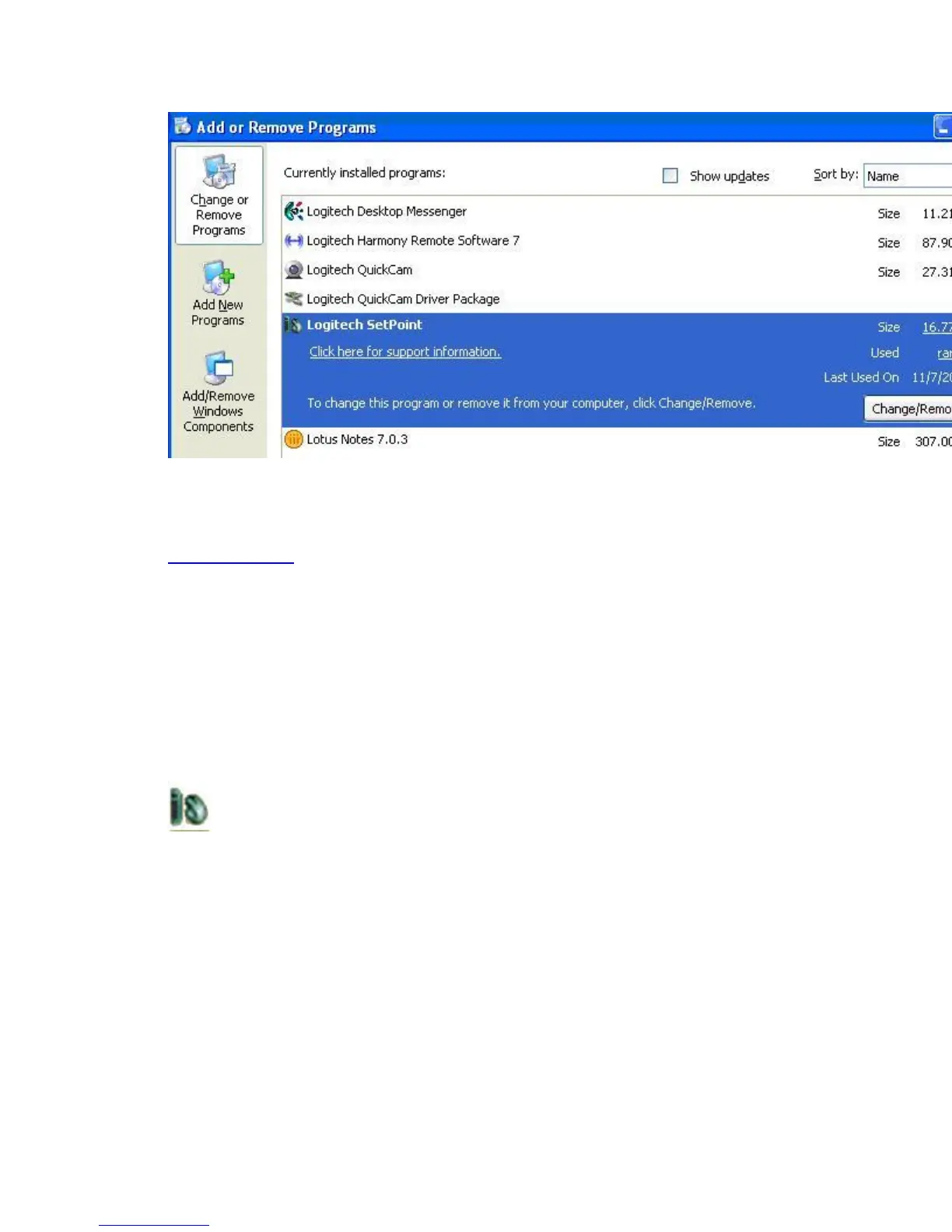Screen dimensions: 952x1232
Task: Open Click here for support information link
Action: (x=405, y=352)
